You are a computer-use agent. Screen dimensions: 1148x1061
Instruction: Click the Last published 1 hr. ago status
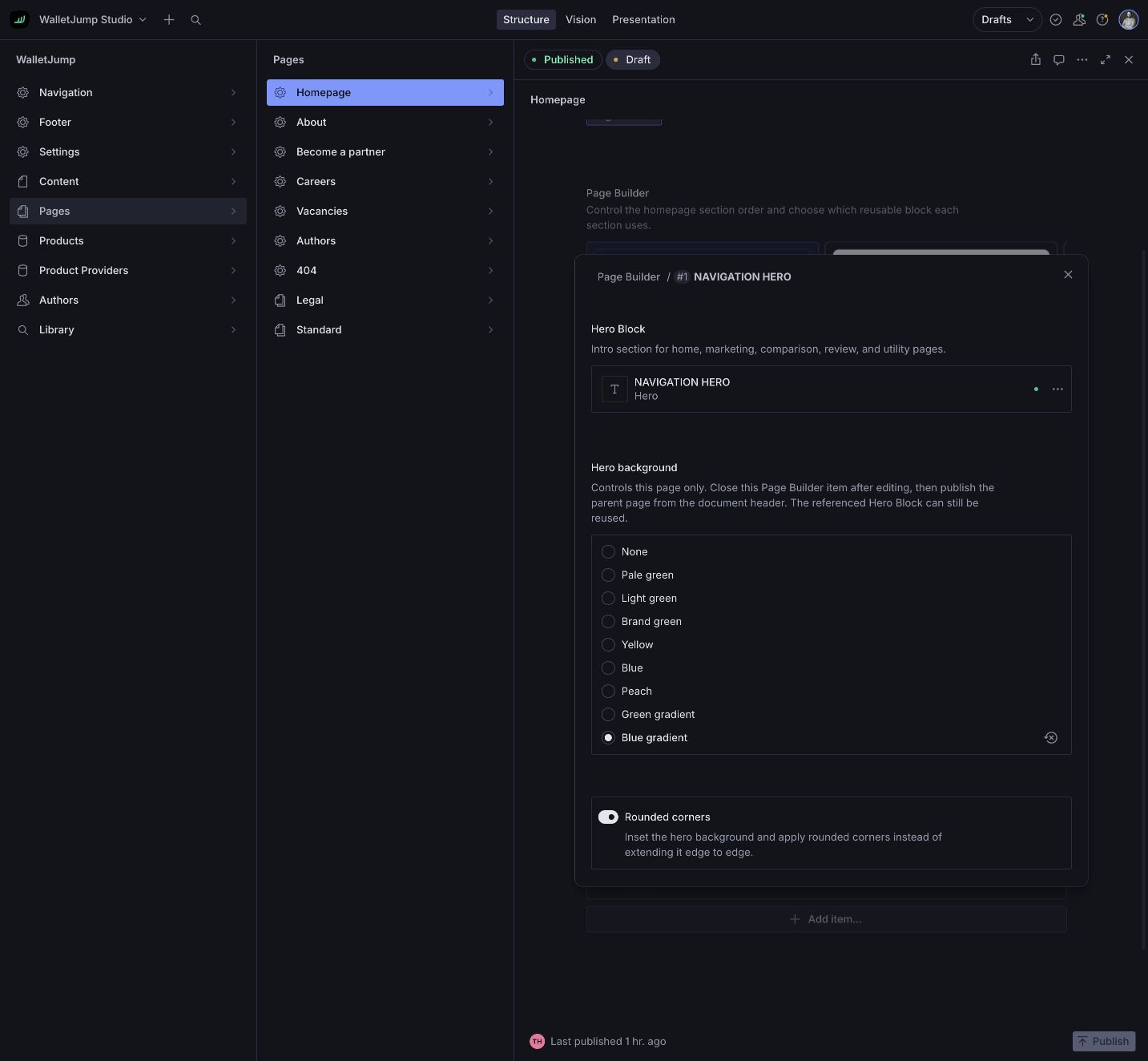(608, 1041)
